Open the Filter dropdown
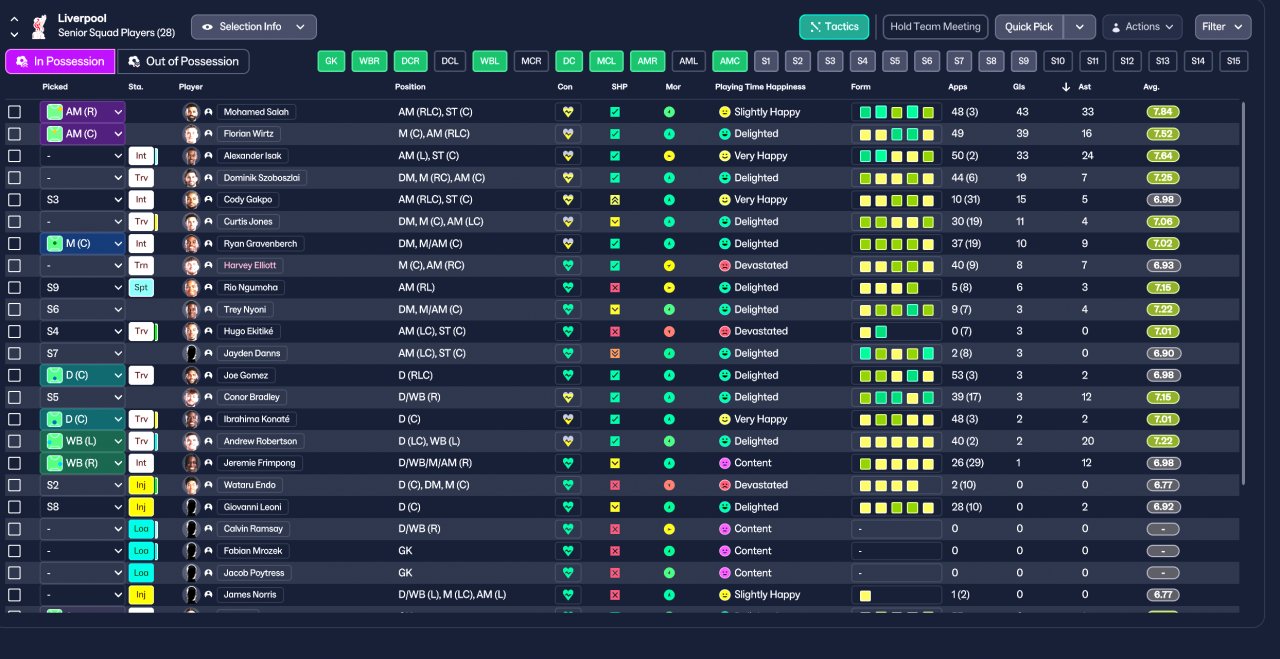 1222,27
